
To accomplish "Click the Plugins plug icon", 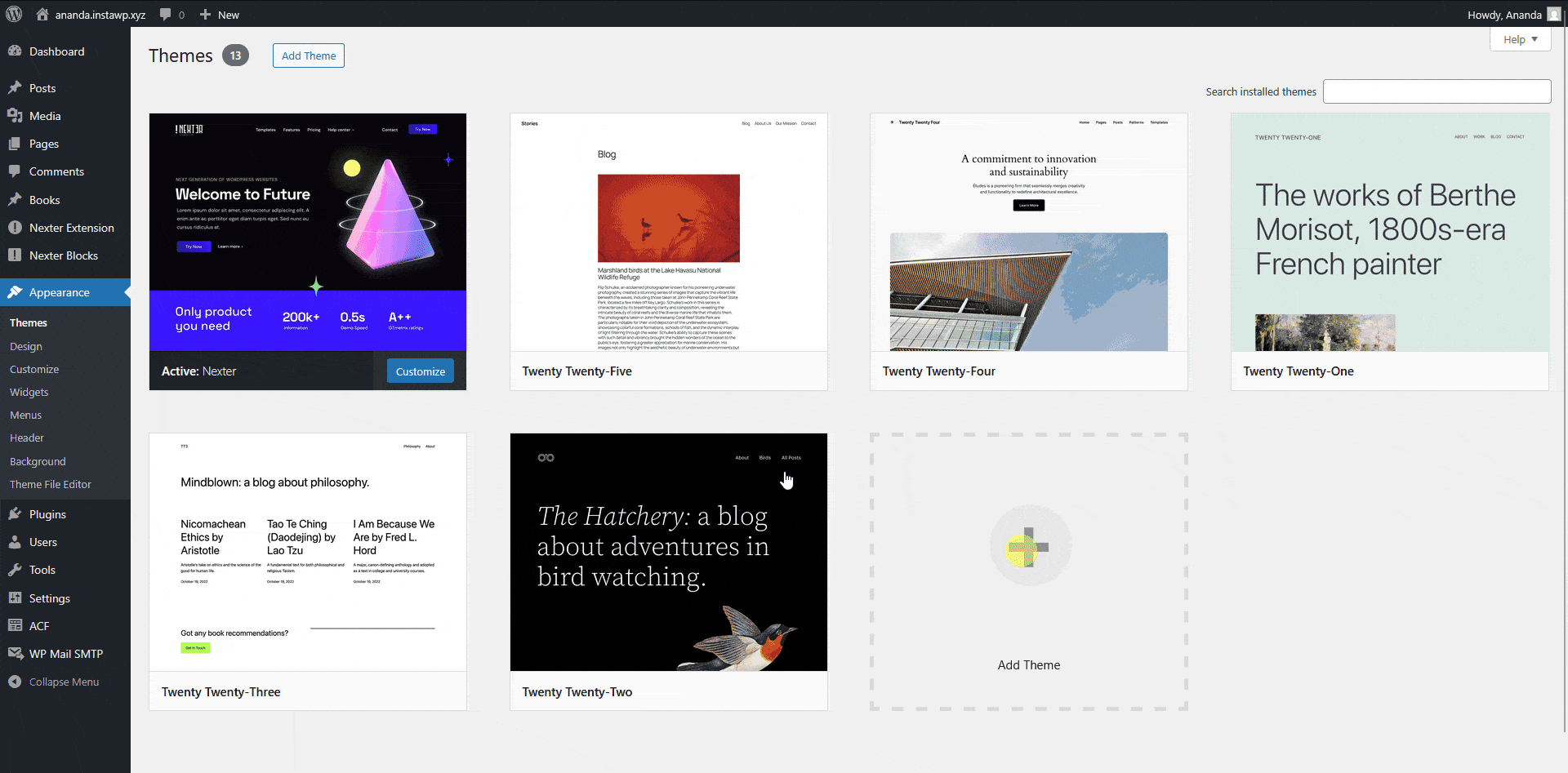I will [15, 514].
